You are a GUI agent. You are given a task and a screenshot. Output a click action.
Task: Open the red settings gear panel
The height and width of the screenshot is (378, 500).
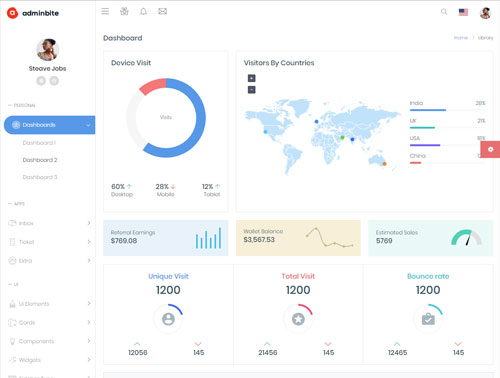490,149
